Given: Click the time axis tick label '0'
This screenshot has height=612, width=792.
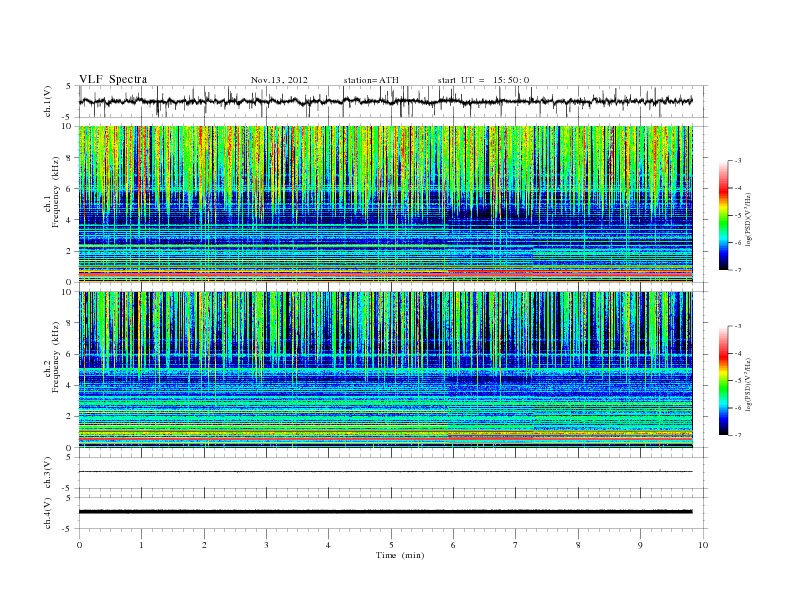Looking at the screenshot, I should (79, 545).
